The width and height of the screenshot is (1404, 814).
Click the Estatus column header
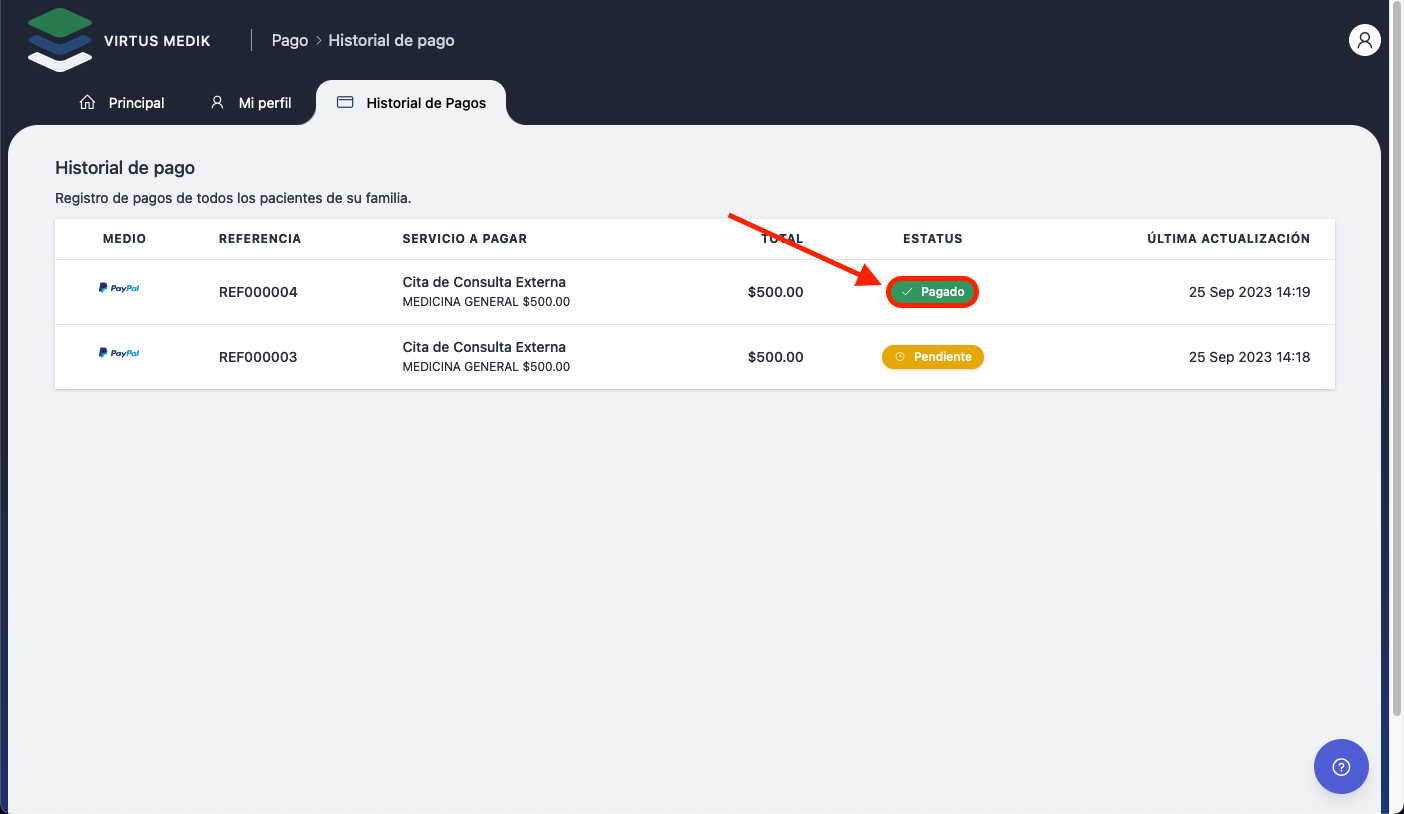pos(932,239)
